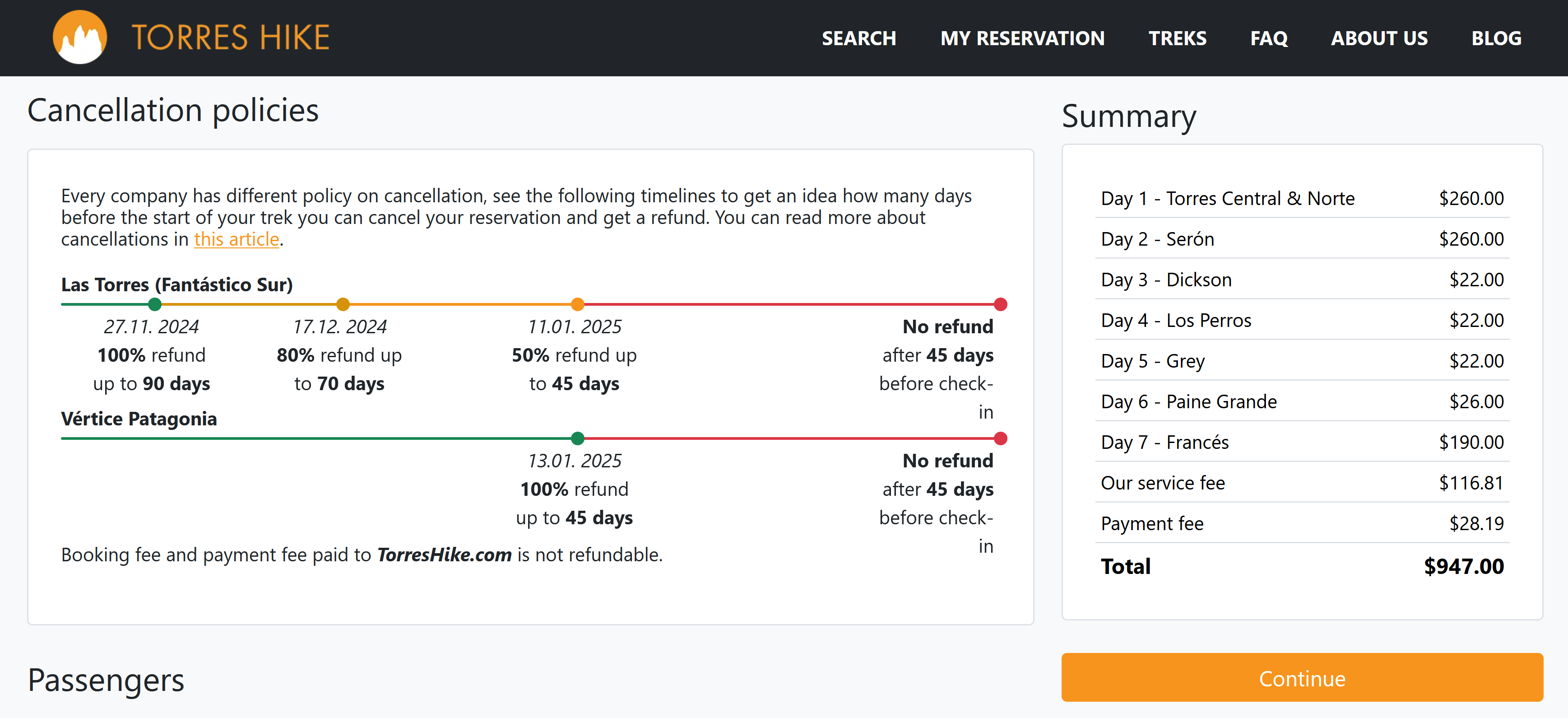
Task: Open the SEARCH menu item
Action: [858, 38]
